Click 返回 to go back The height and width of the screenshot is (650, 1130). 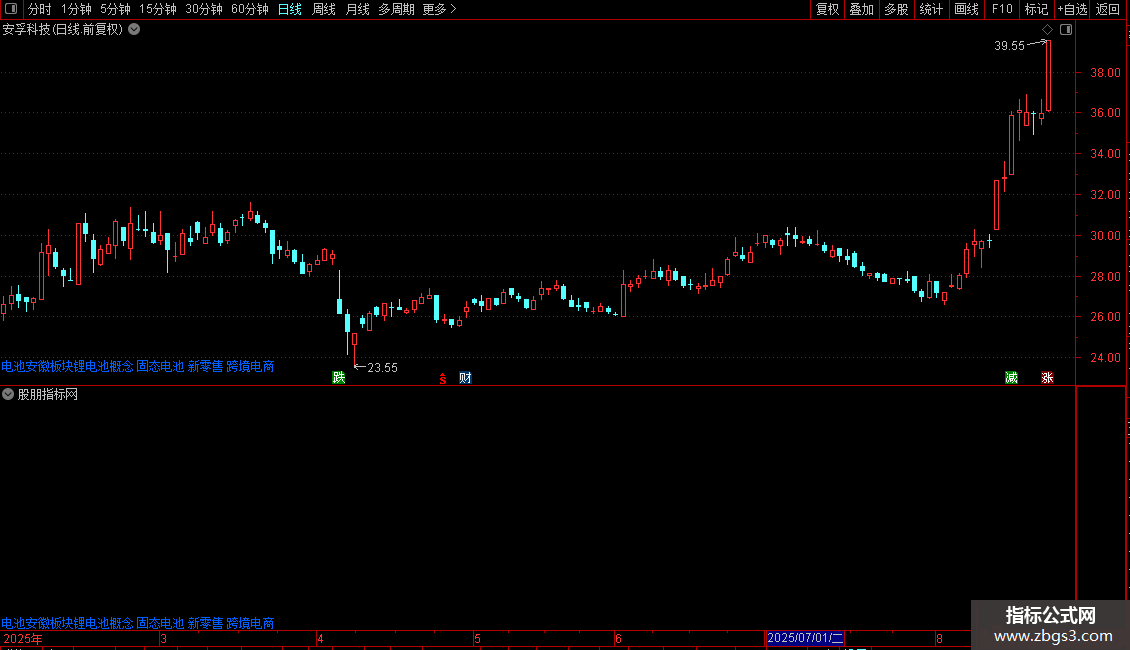click(1108, 9)
